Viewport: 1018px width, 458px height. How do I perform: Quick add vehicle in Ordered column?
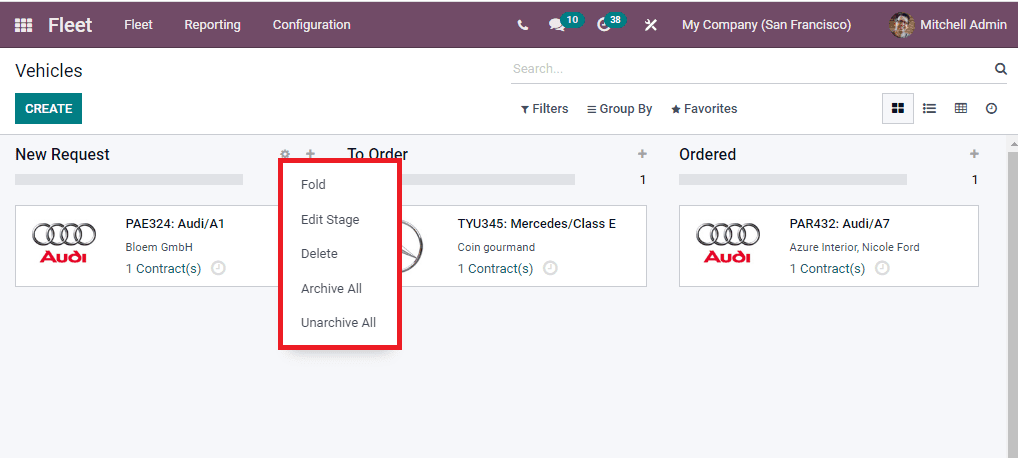click(x=974, y=154)
